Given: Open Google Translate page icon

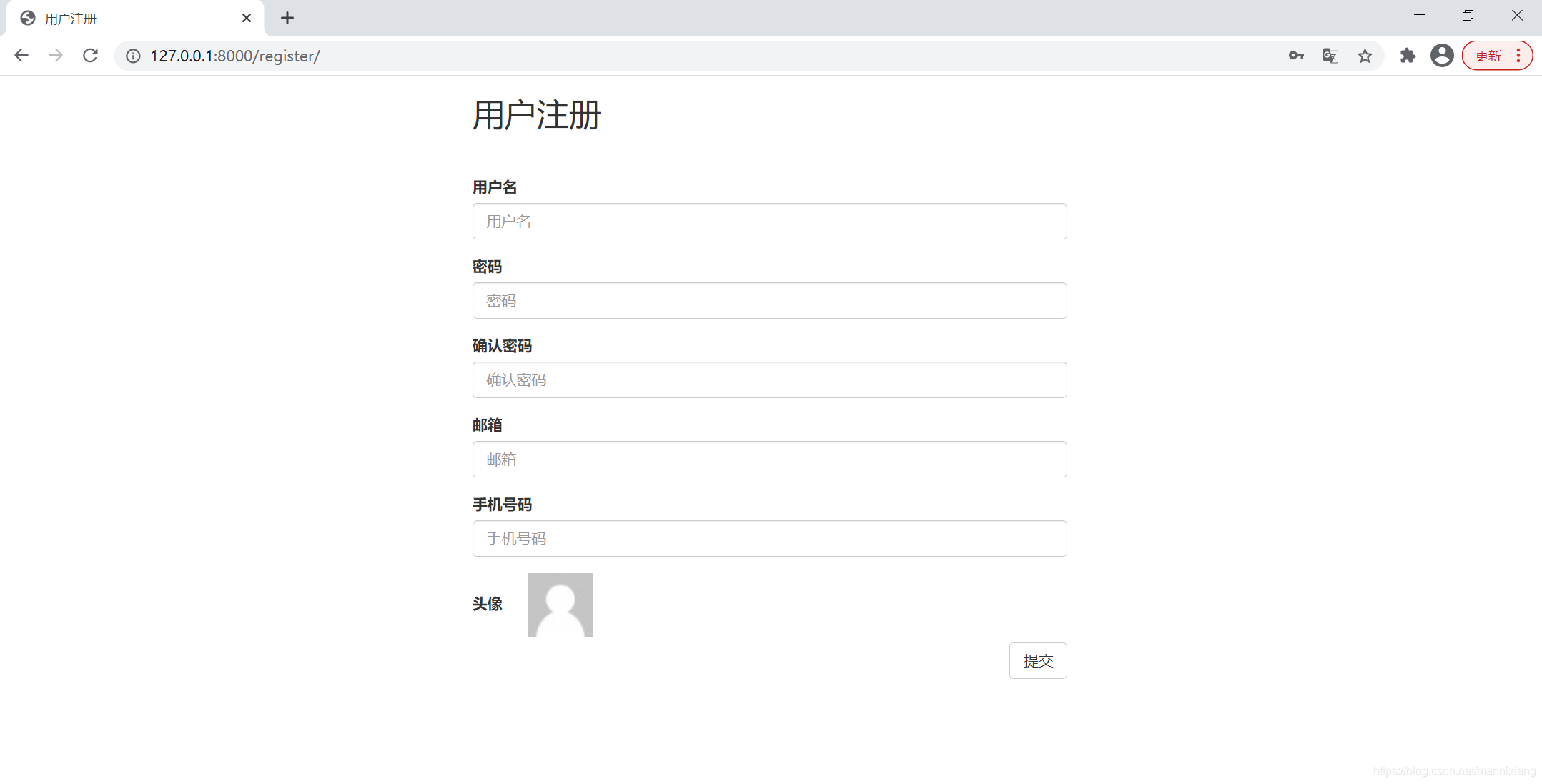Looking at the screenshot, I should pyautogui.click(x=1330, y=56).
